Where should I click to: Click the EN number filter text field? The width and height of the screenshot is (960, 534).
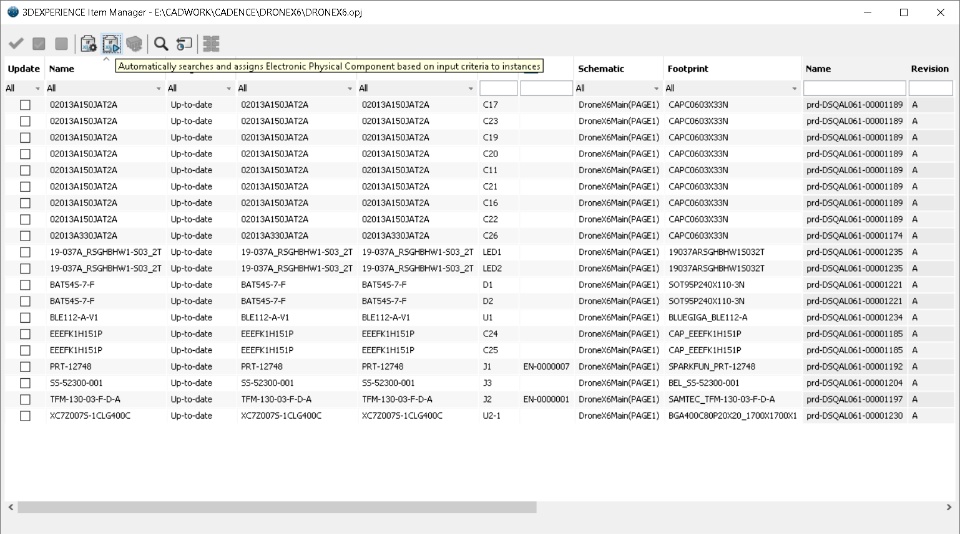click(x=546, y=88)
